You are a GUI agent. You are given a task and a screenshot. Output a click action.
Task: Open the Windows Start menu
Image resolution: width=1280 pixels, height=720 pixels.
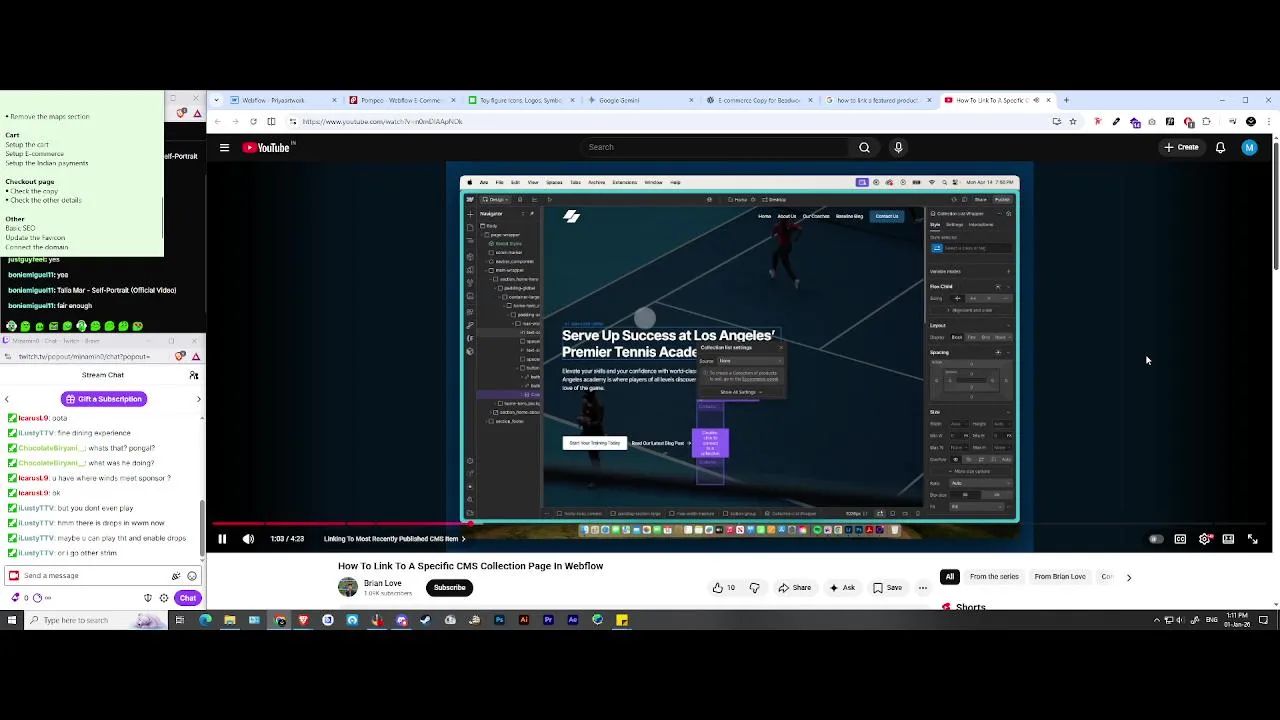click(x=11, y=620)
